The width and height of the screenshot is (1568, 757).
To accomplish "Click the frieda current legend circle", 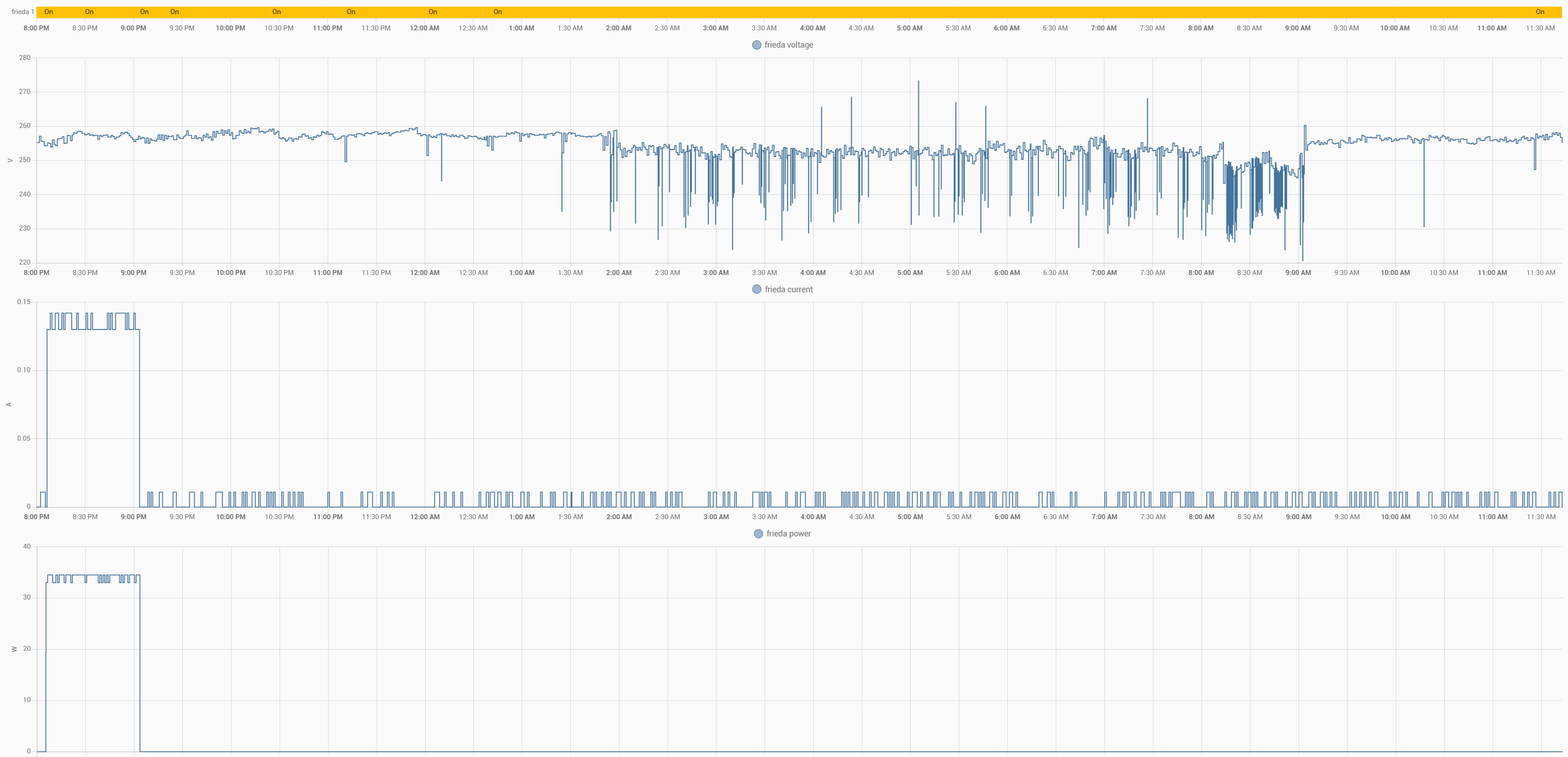I will click(x=757, y=289).
